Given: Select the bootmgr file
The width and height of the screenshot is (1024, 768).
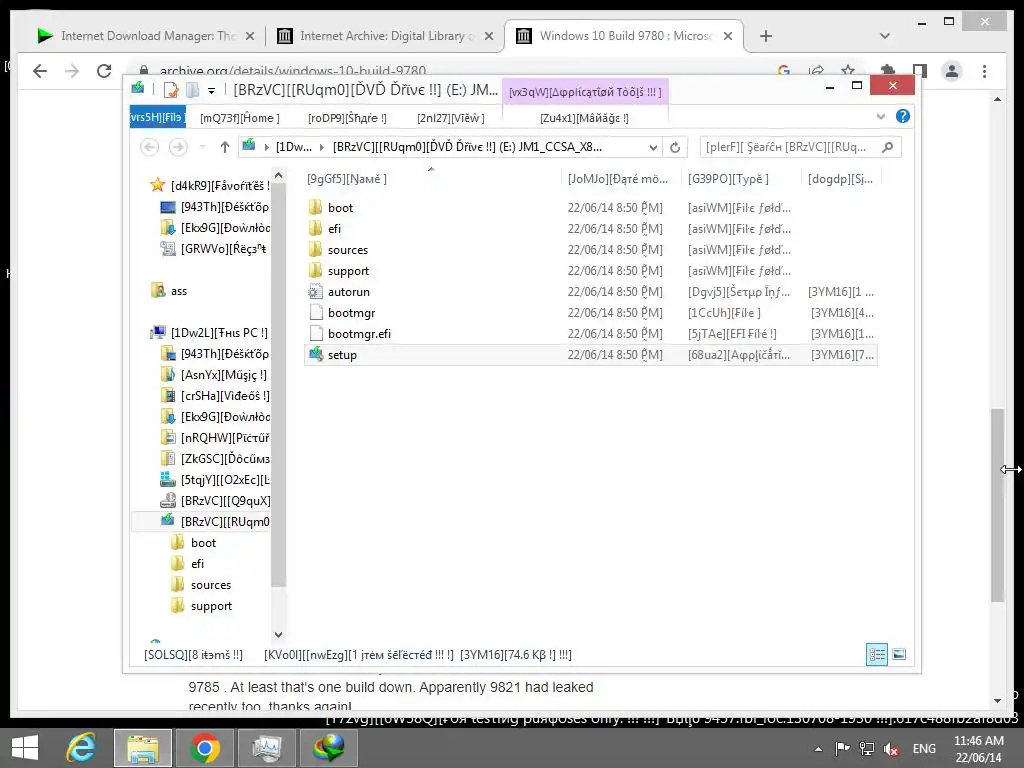Looking at the screenshot, I should [x=351, y=313].
